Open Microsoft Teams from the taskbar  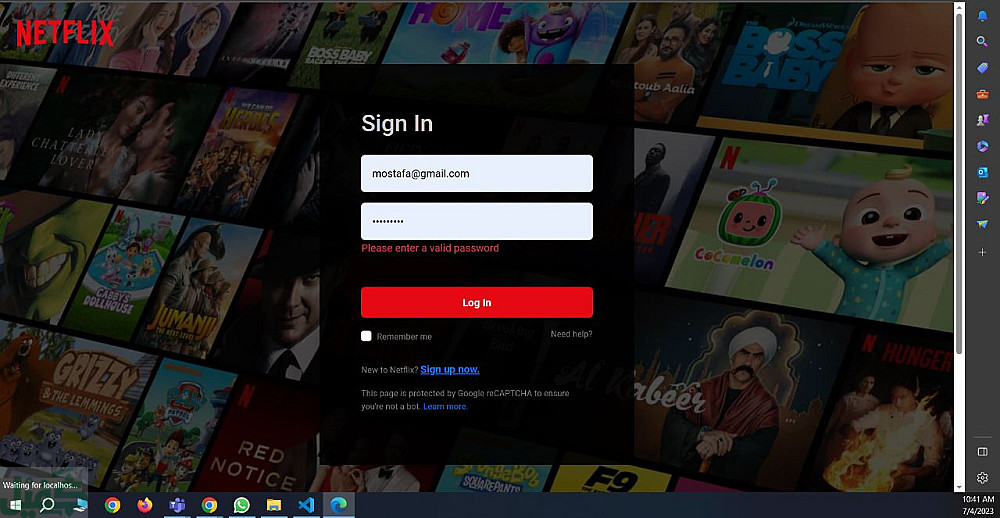[x=177, y=505]
